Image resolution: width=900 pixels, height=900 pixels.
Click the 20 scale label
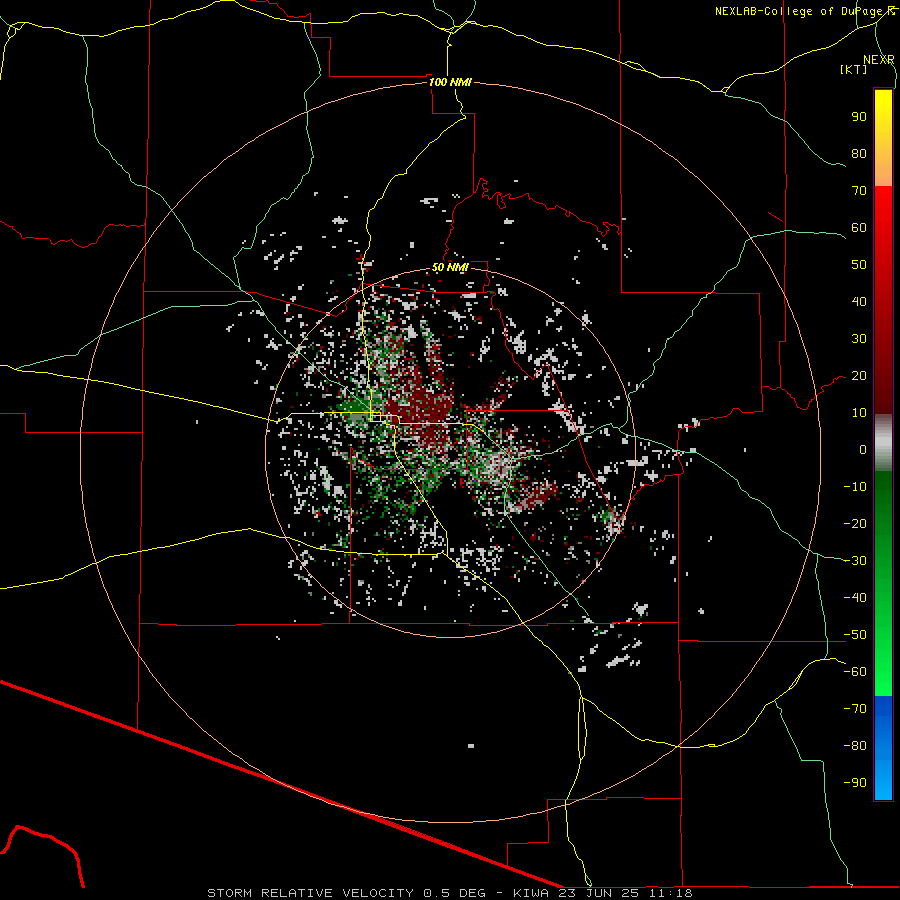point(859,376)
